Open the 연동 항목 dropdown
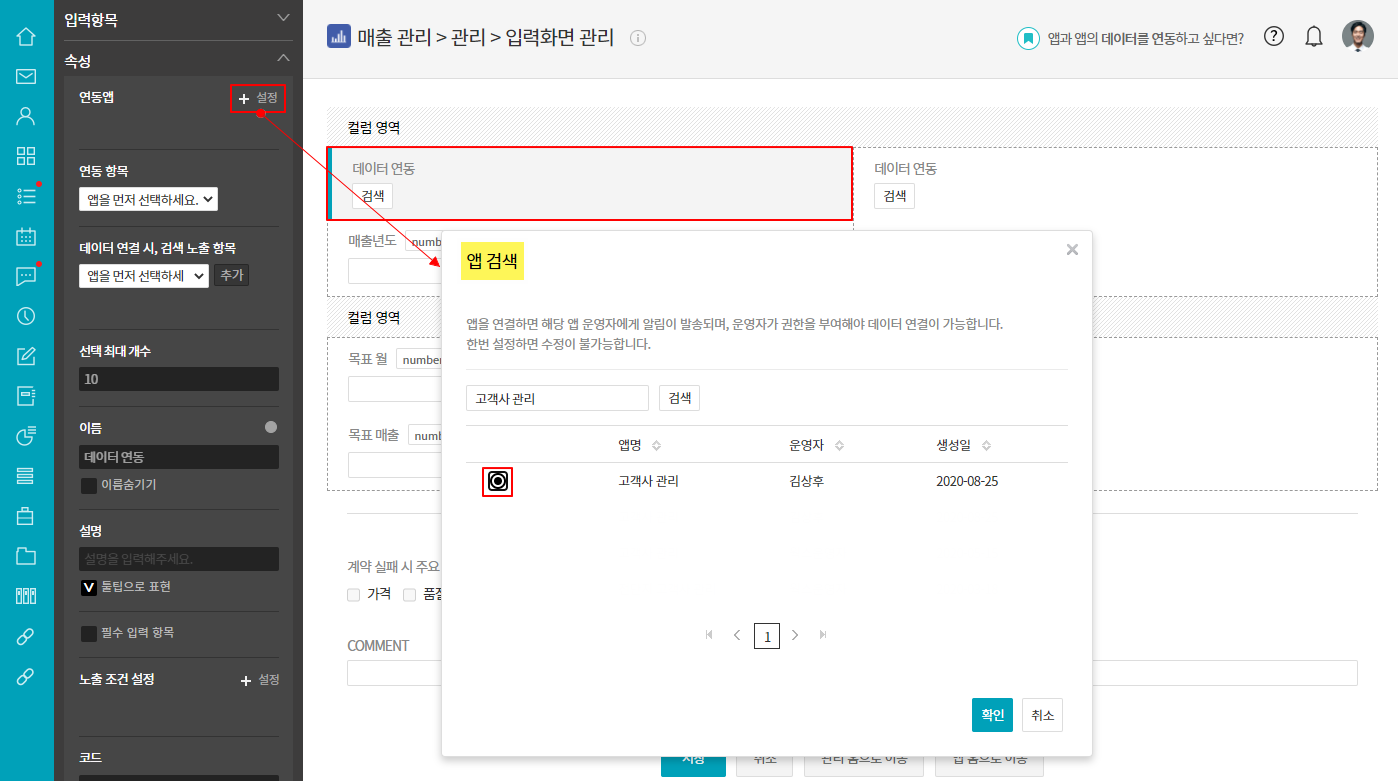 pyautogui.click(x=148, y=199)
